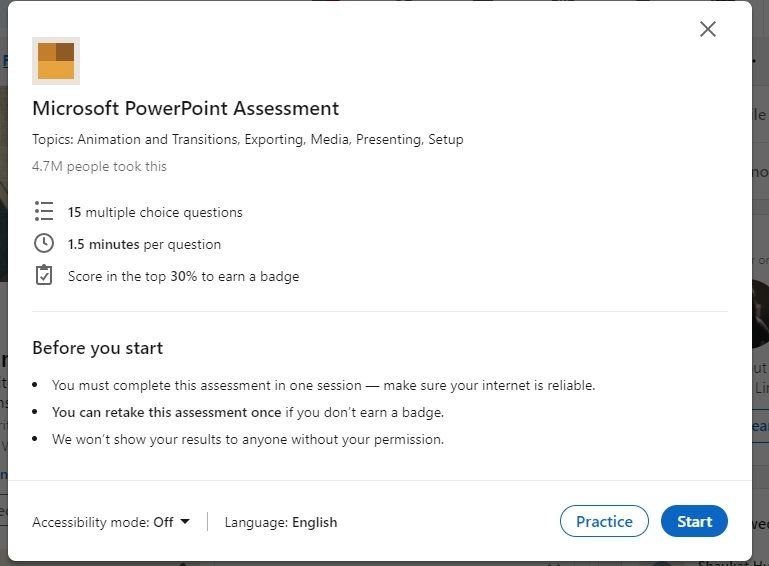The height and width of the screenshot is (566, 769).
Task: Click 'Score in the top 30%' text
Action: pos(183,276)
